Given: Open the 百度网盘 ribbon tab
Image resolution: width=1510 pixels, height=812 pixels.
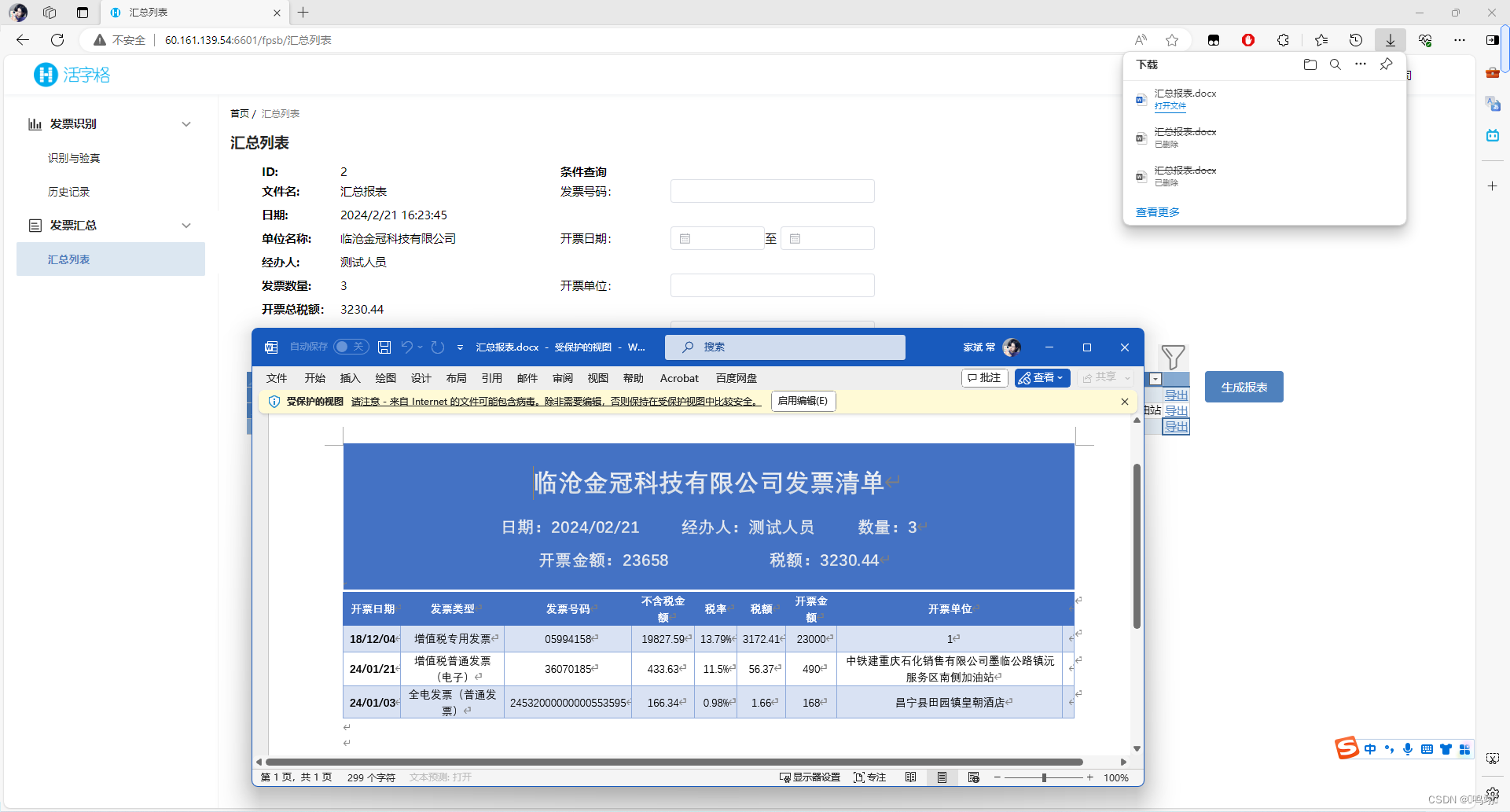Looking at the screenshot, I should point(737,378).
